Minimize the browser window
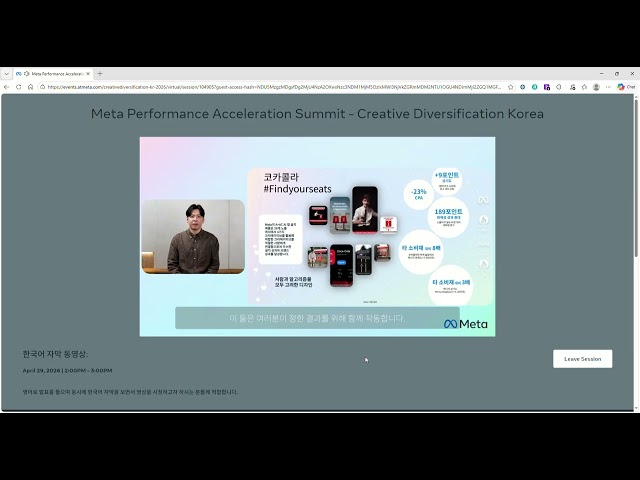Viewport: 640px width, 480px height. [x=602, y=74]
